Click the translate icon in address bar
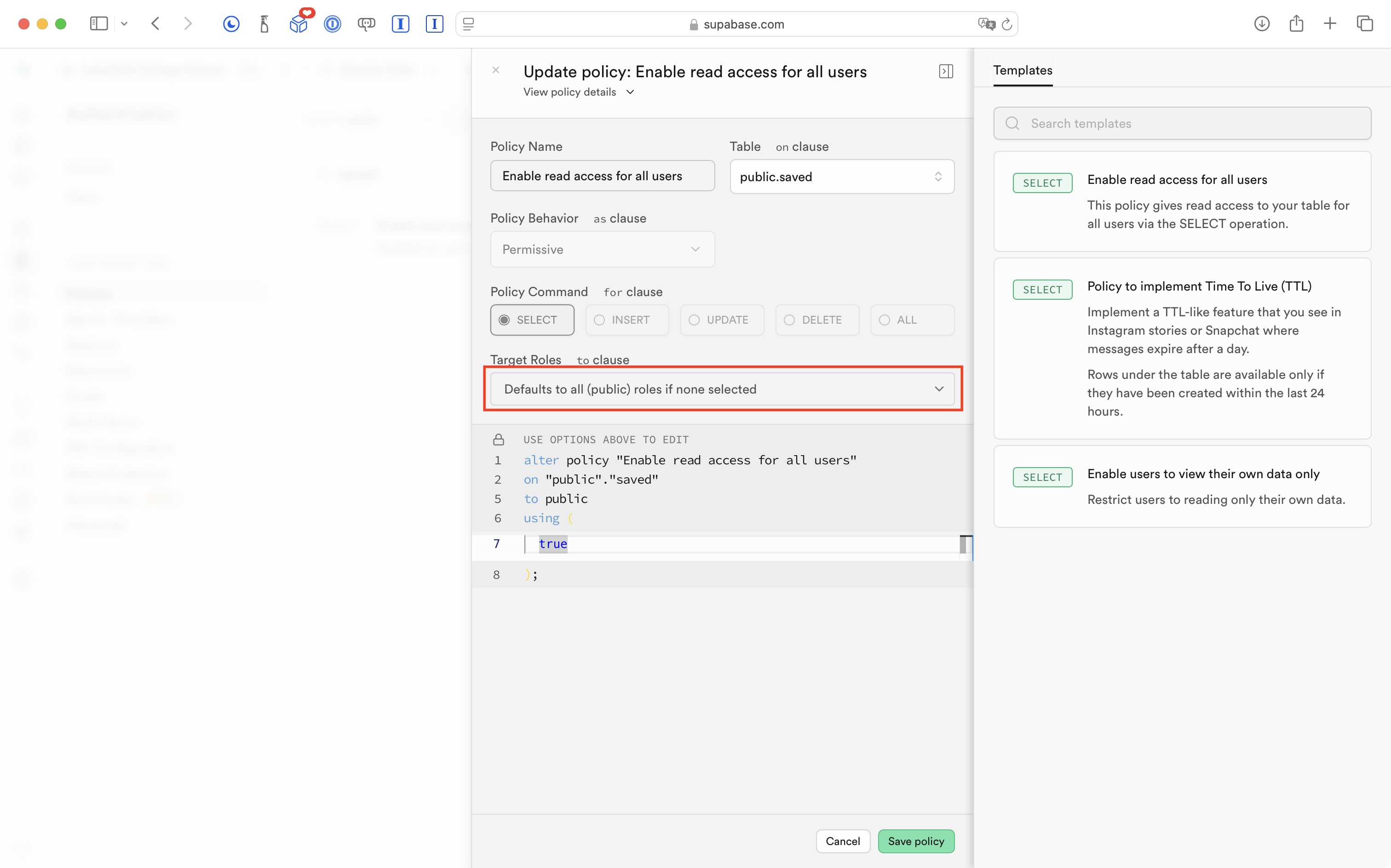Screen dimensions: 1391x868 [986, 24]
